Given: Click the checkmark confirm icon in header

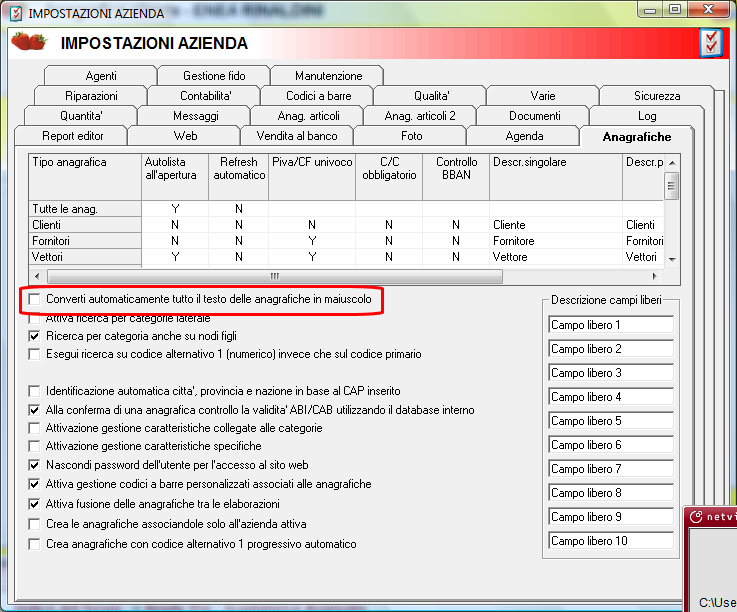Looking at the screenshot, I should [710, 43].
